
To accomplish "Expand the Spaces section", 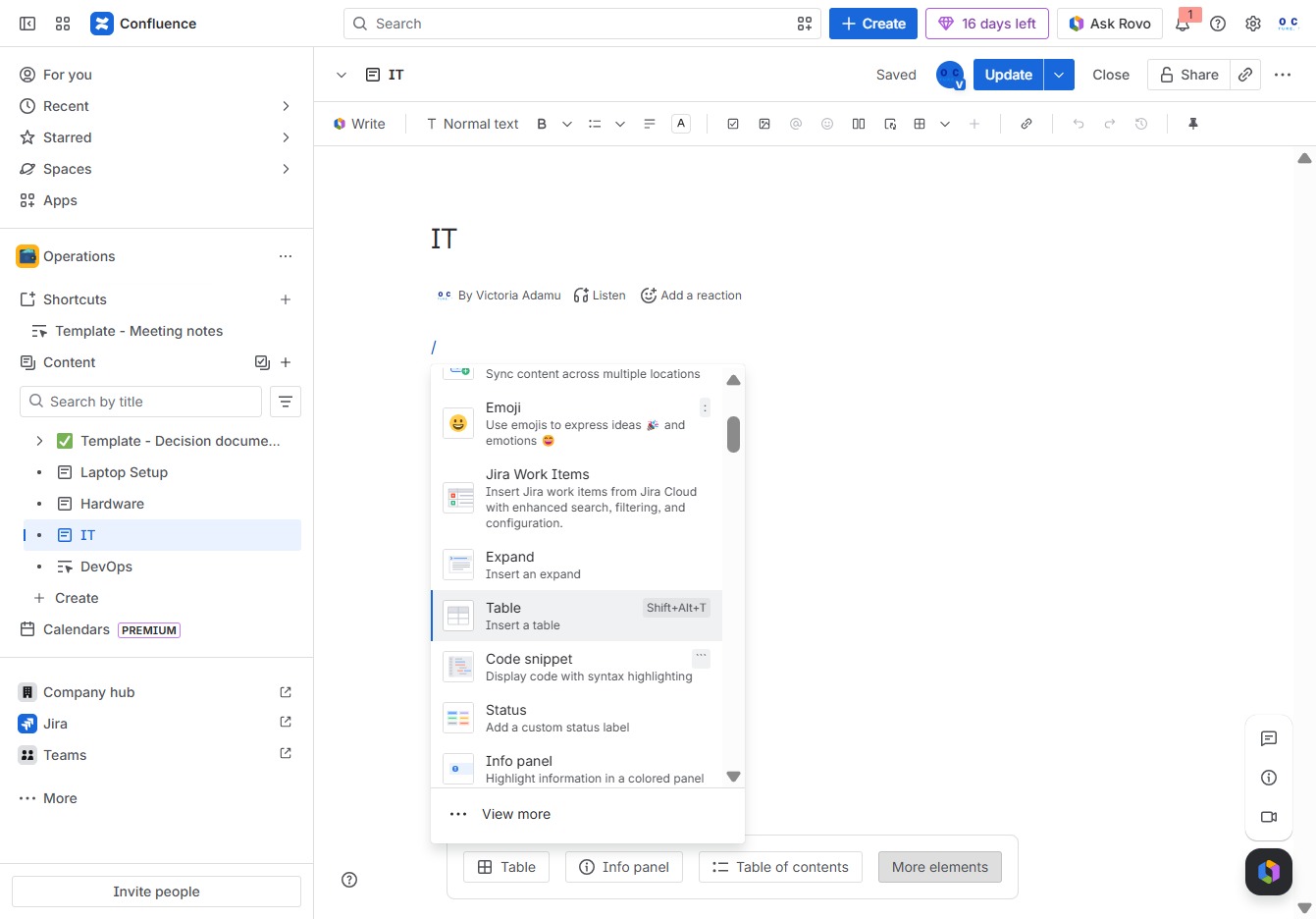I will 286,169.
